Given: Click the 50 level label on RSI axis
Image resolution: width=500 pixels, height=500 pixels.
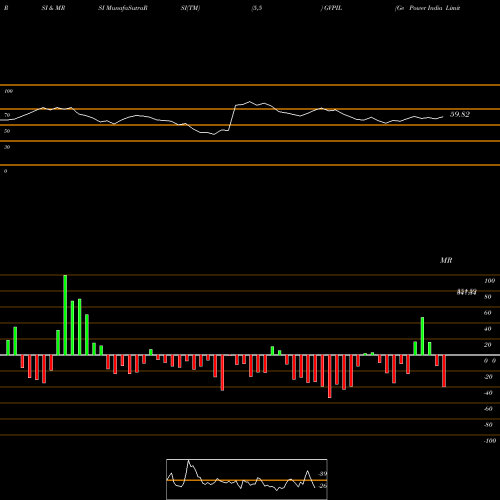Looking at the screenshot, I should click(7, 131).
